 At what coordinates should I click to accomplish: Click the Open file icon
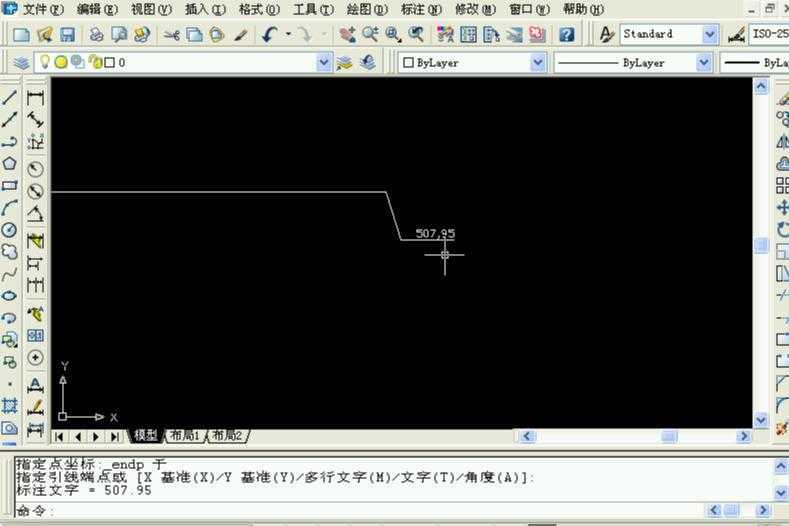[45, 34]
